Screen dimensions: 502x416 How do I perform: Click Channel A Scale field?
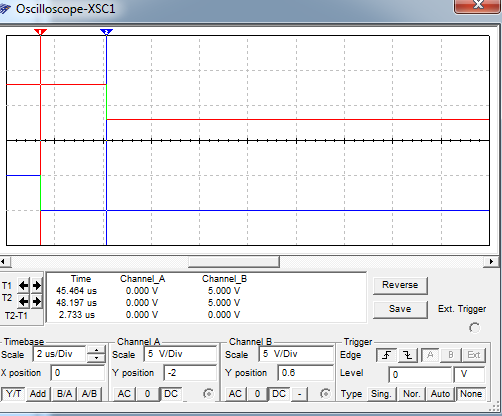180,354
